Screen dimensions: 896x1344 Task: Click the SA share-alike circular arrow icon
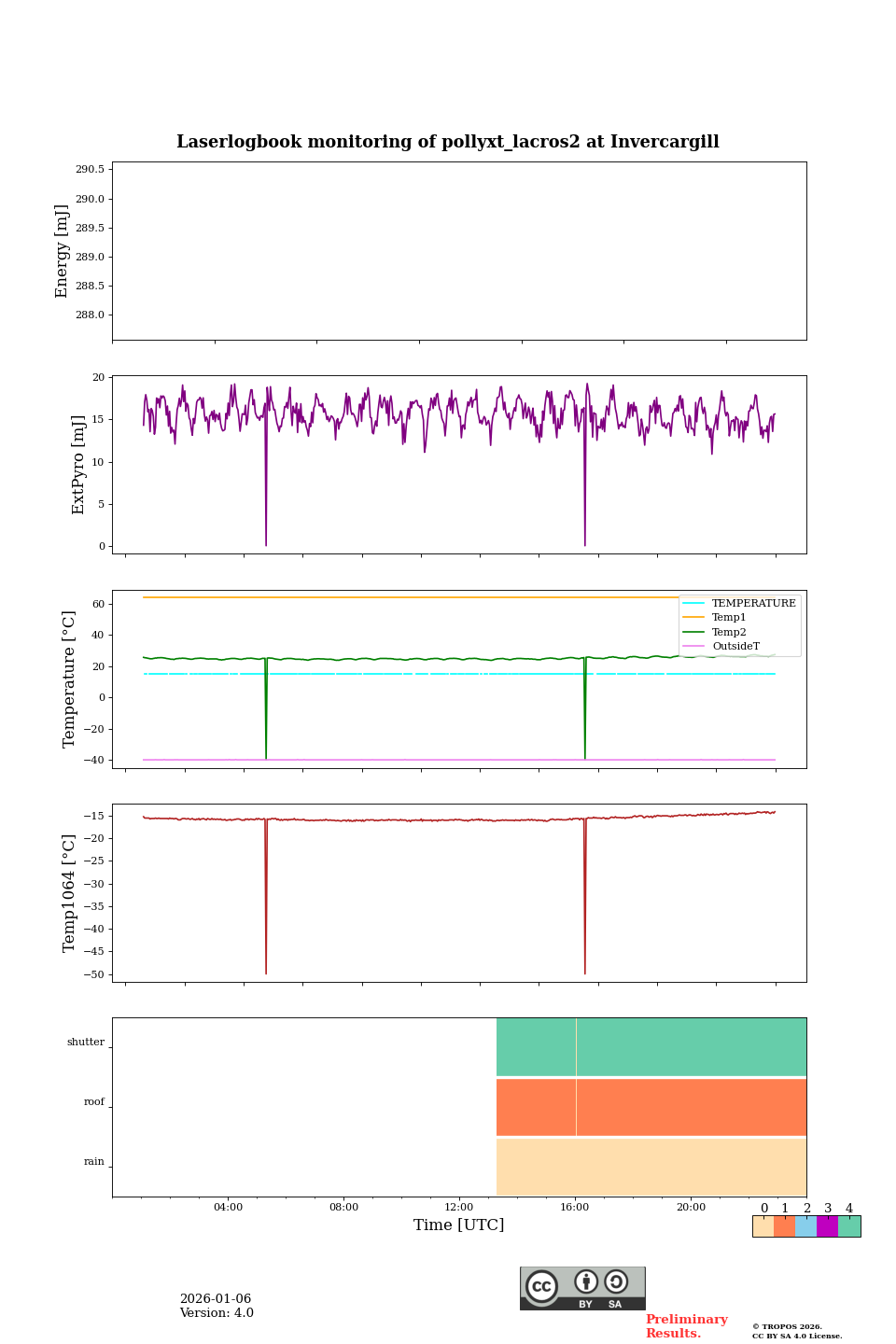click(616, 1282)
